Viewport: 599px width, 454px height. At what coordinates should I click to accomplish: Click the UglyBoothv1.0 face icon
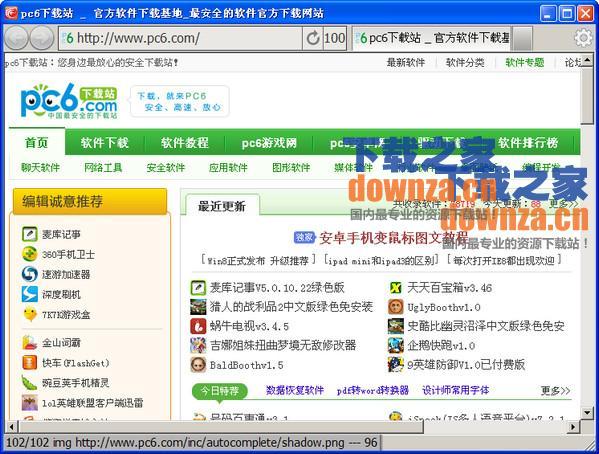coord(395,306)
